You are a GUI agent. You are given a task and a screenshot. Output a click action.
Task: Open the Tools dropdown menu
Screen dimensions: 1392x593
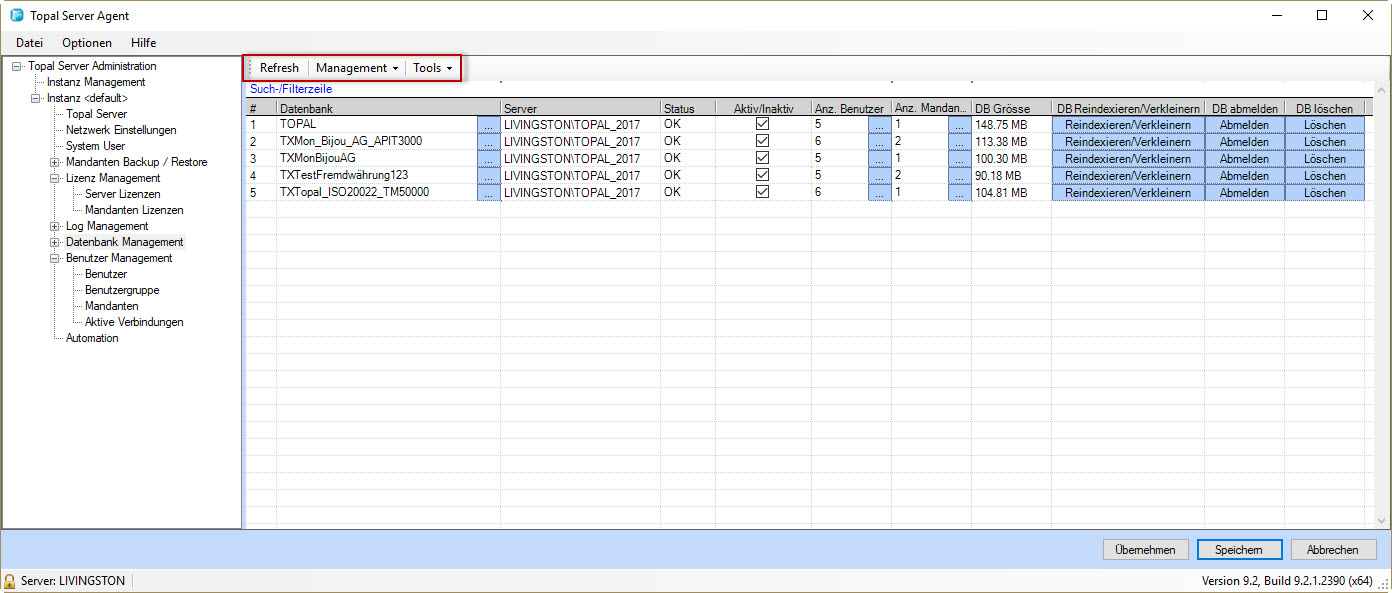click(432, 68)
